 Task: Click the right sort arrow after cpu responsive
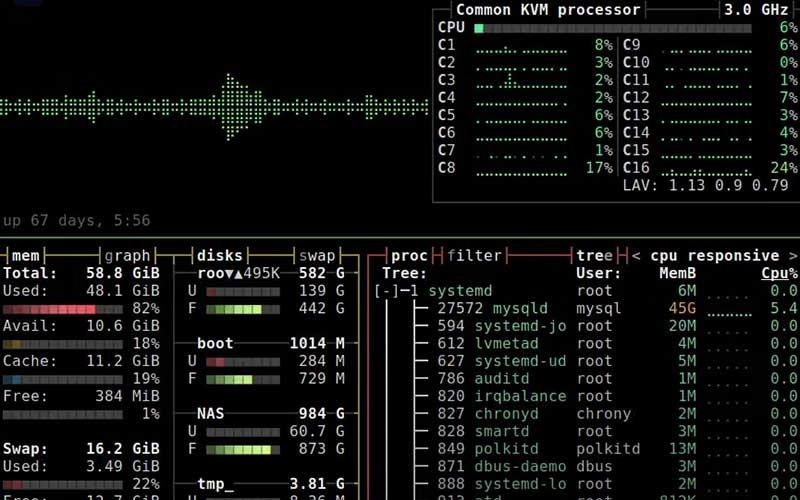[x=793, y=255]
